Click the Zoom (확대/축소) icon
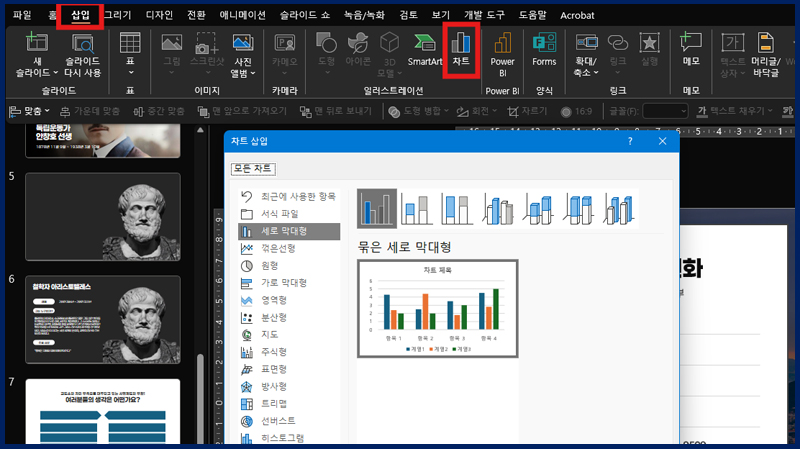 [586, 42]
